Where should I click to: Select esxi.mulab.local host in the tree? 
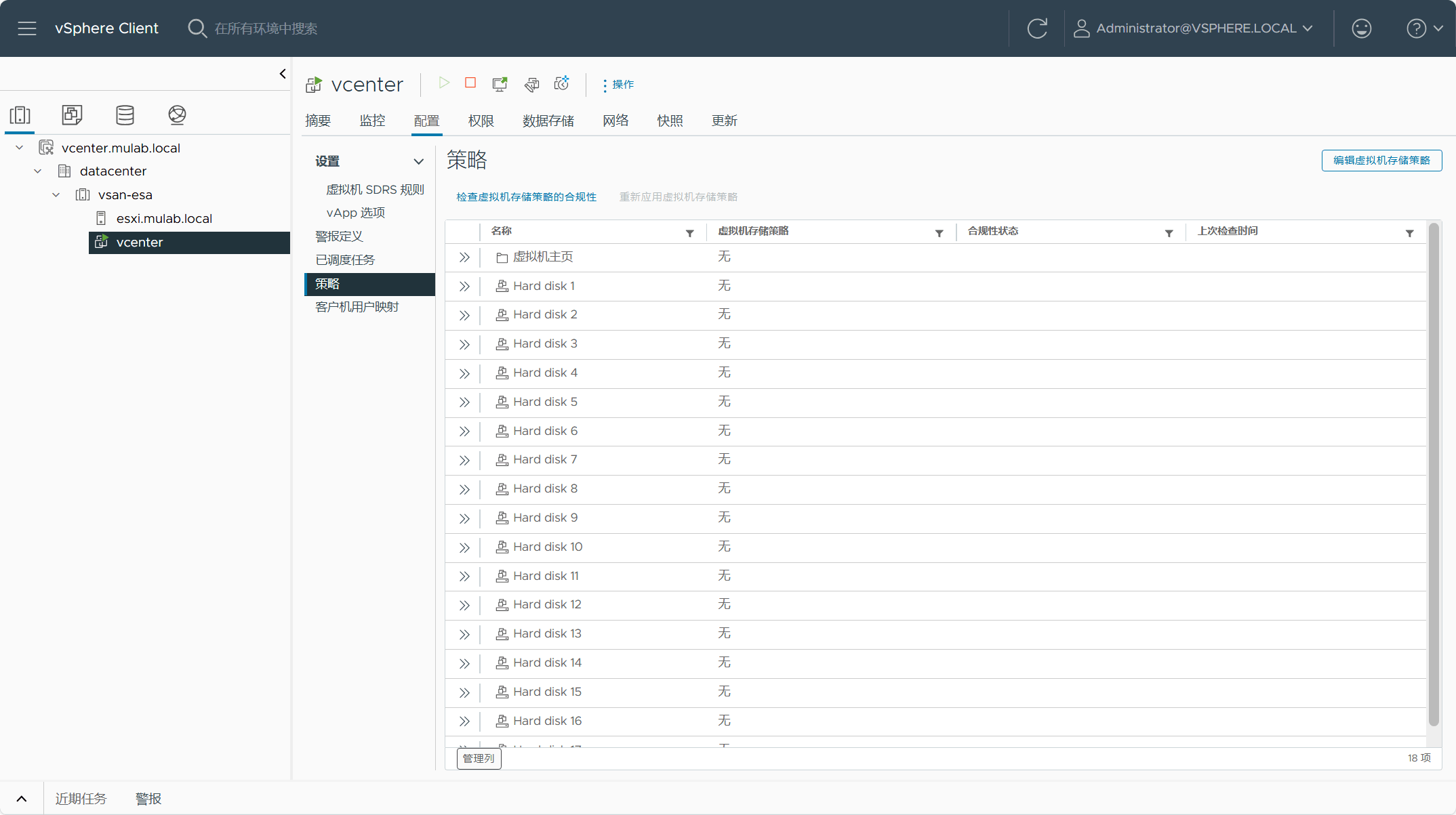[164, 219]
